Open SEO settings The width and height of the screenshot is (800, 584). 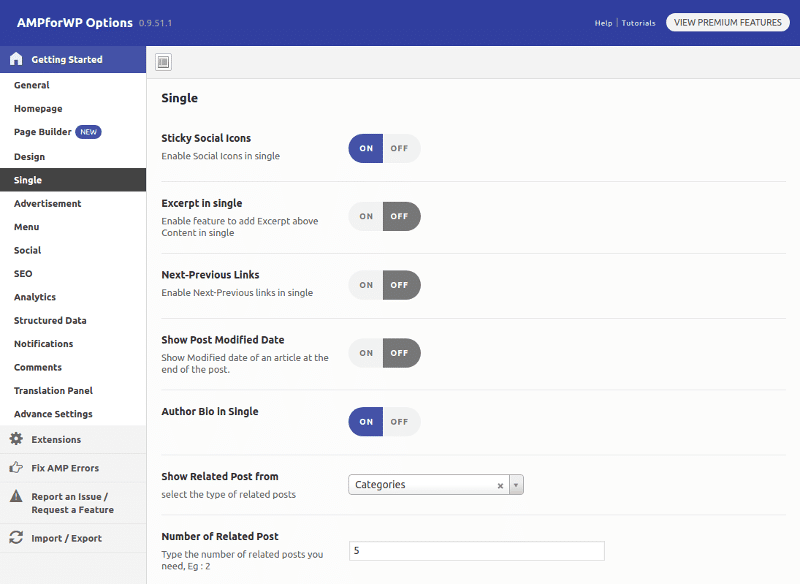click(73, 274)
